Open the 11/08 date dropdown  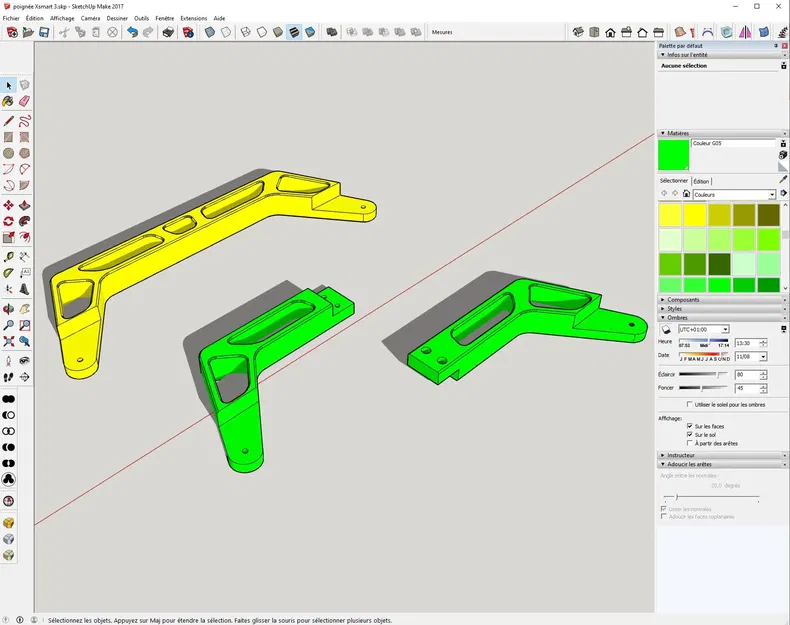[763, 357]
